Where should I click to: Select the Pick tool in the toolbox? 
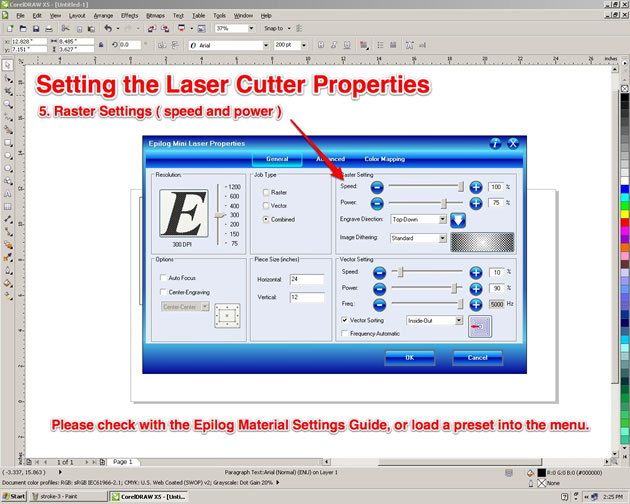click(8, 65)
